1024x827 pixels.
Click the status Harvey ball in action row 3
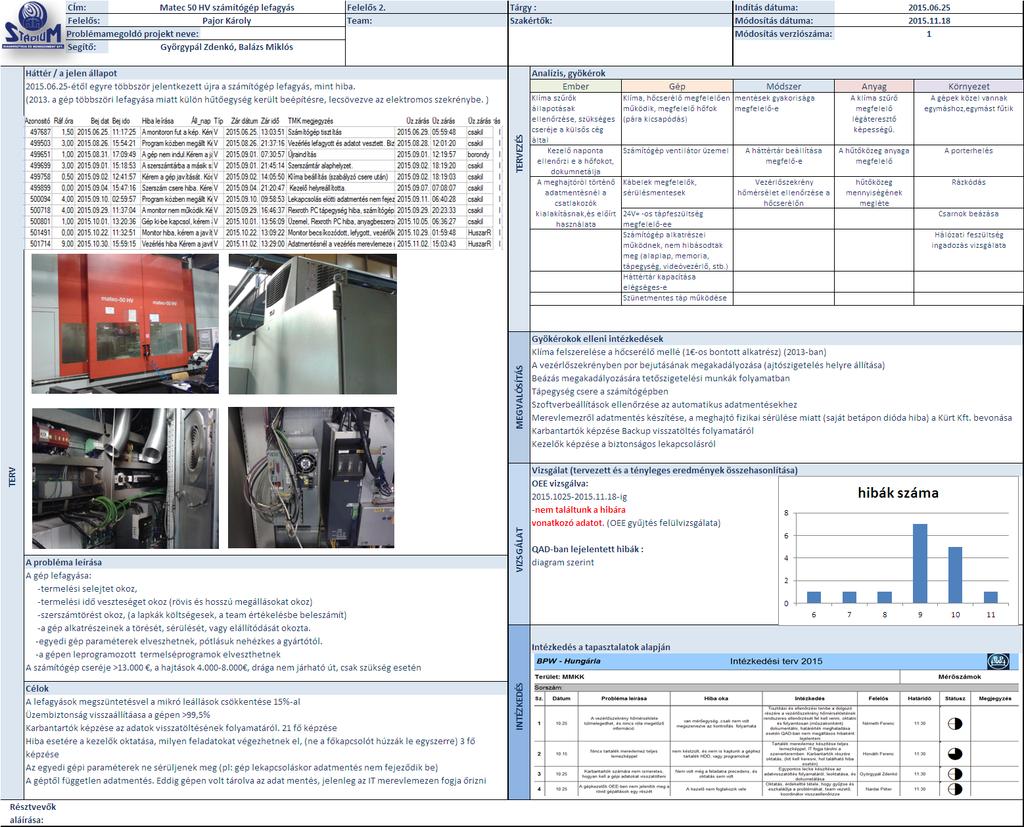[x=954, y=774]
